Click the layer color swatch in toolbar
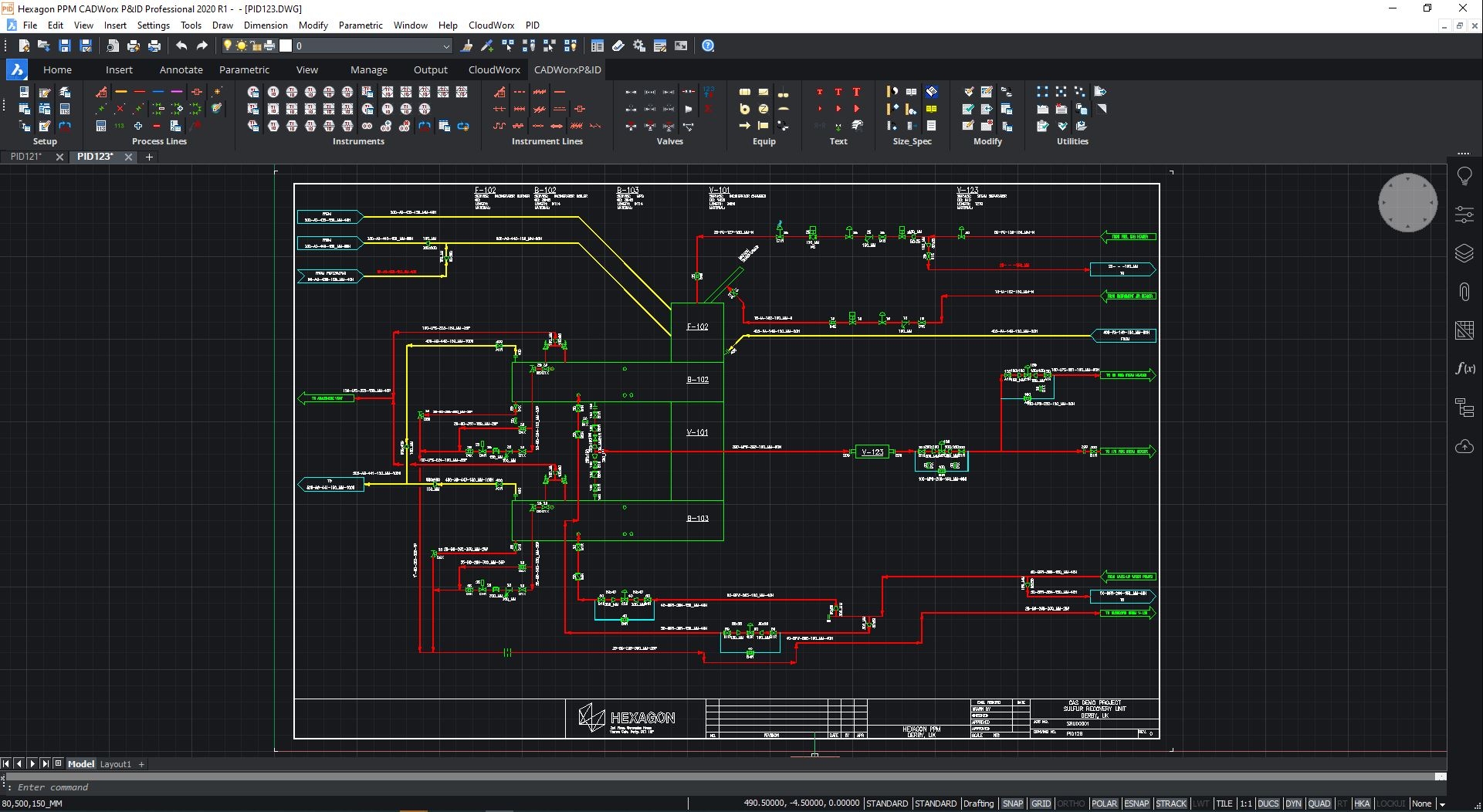The width and height of the screenshot is (1483, 812). pyautogui.click(x=286, y=46)
